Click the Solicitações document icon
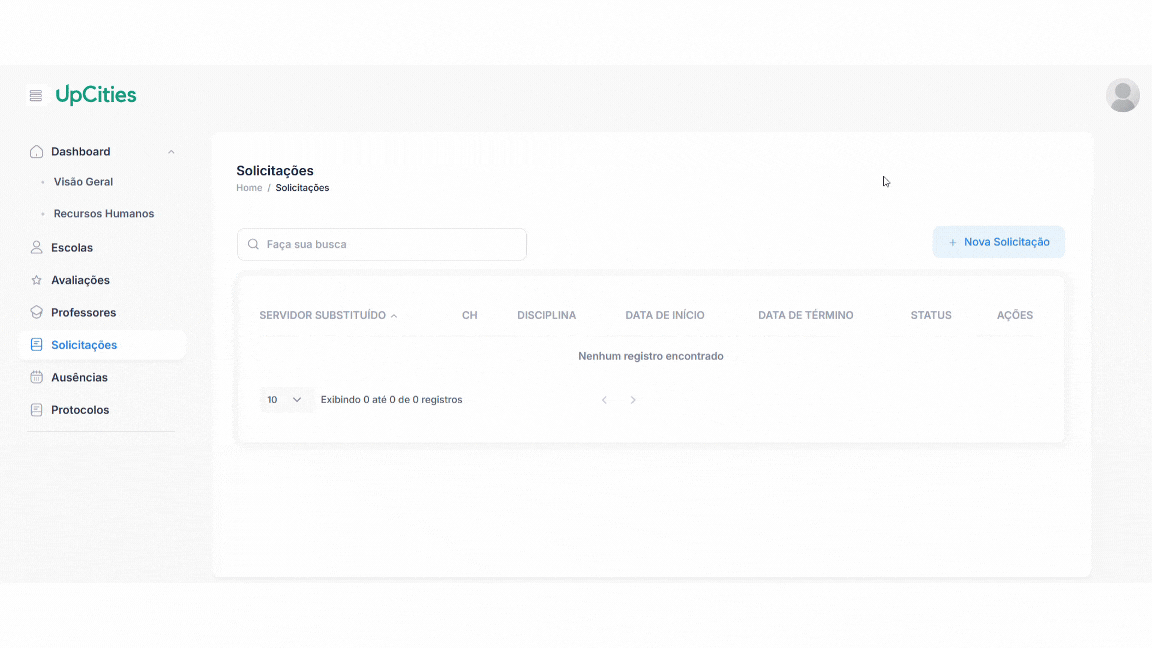 click(x=36, y=345)
